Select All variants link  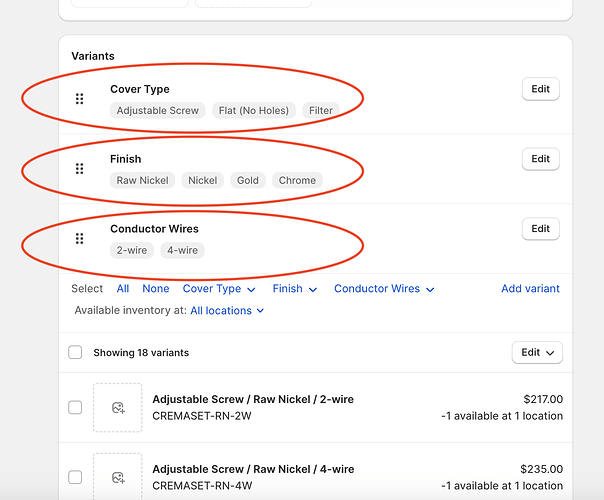123,289
